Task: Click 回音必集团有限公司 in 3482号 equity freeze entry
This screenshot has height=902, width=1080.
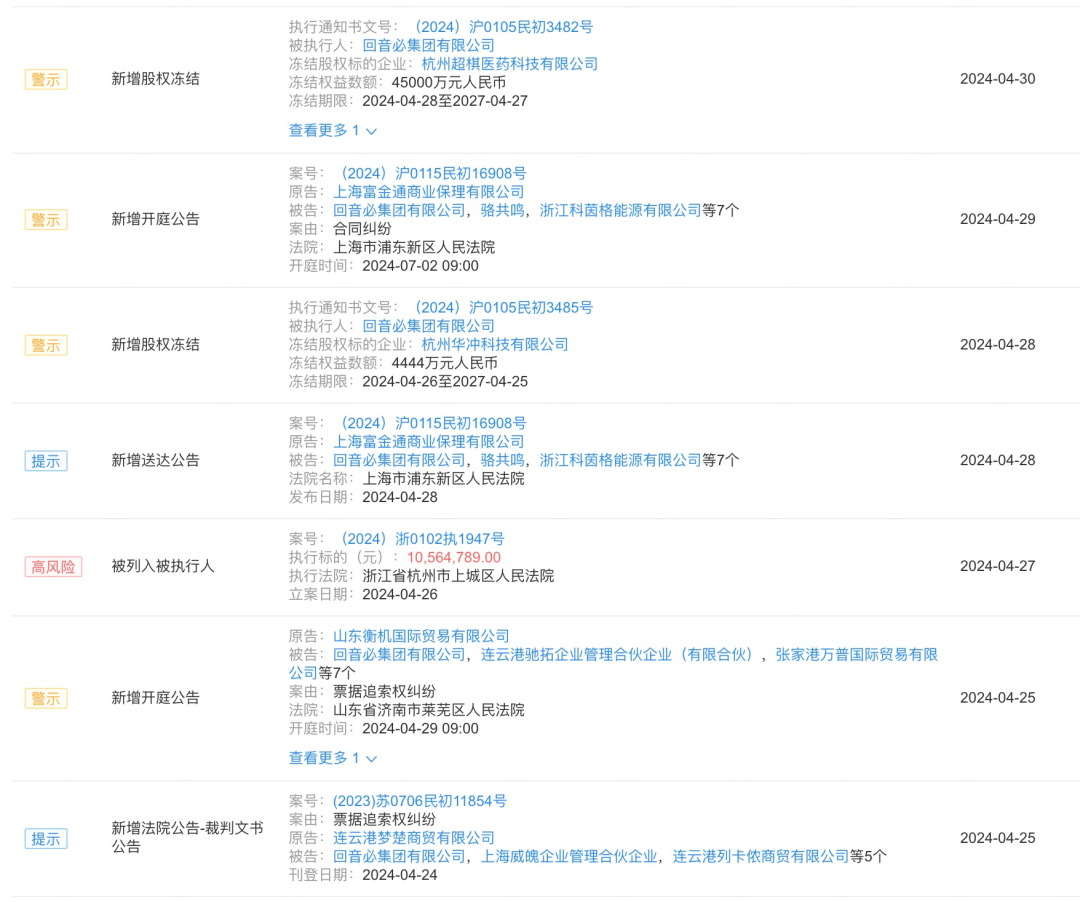Action: (x=428, y=45)
